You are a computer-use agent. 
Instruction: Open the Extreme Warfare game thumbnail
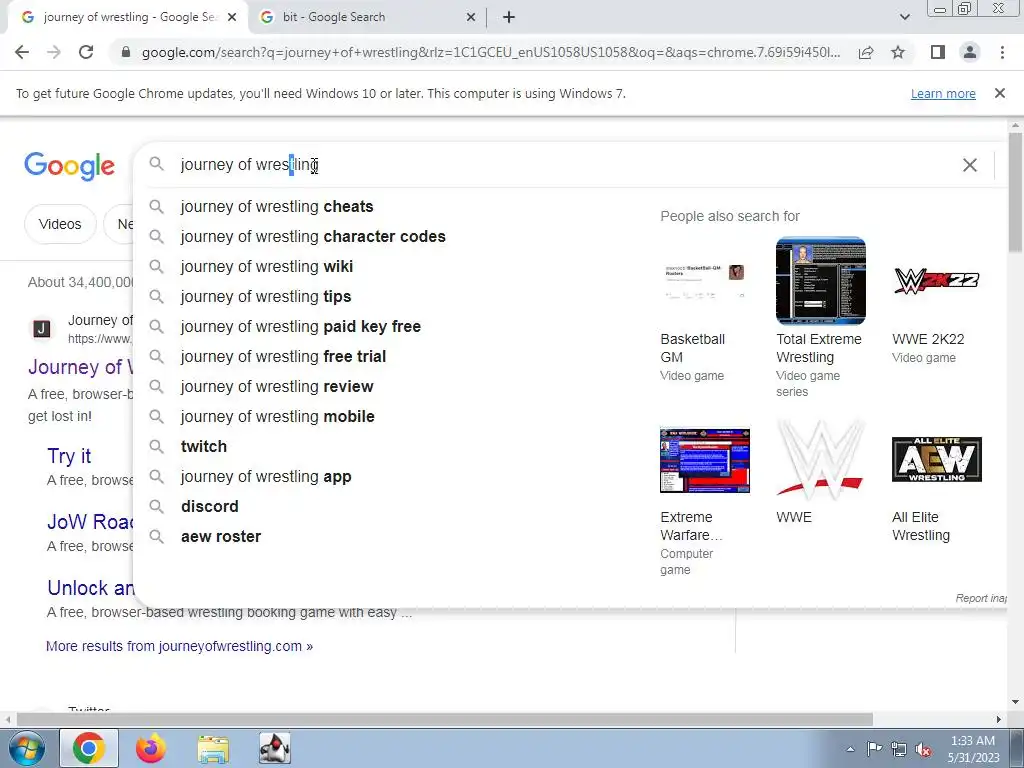(x=705, y=460)
